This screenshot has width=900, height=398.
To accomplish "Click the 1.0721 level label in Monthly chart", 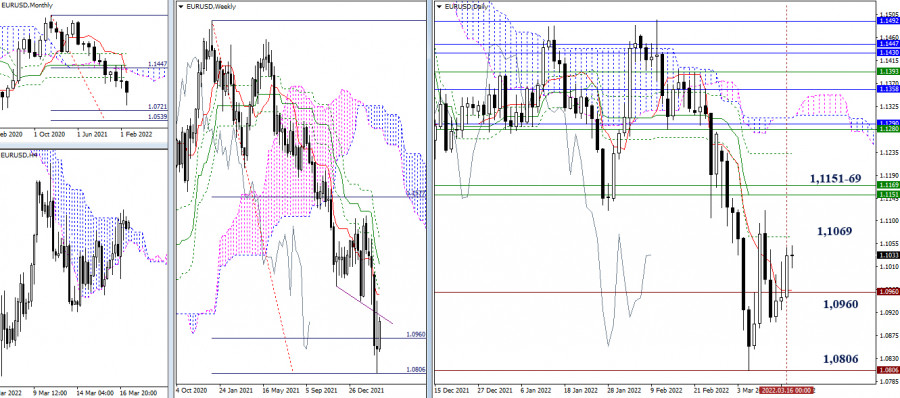I will [157, 107].
